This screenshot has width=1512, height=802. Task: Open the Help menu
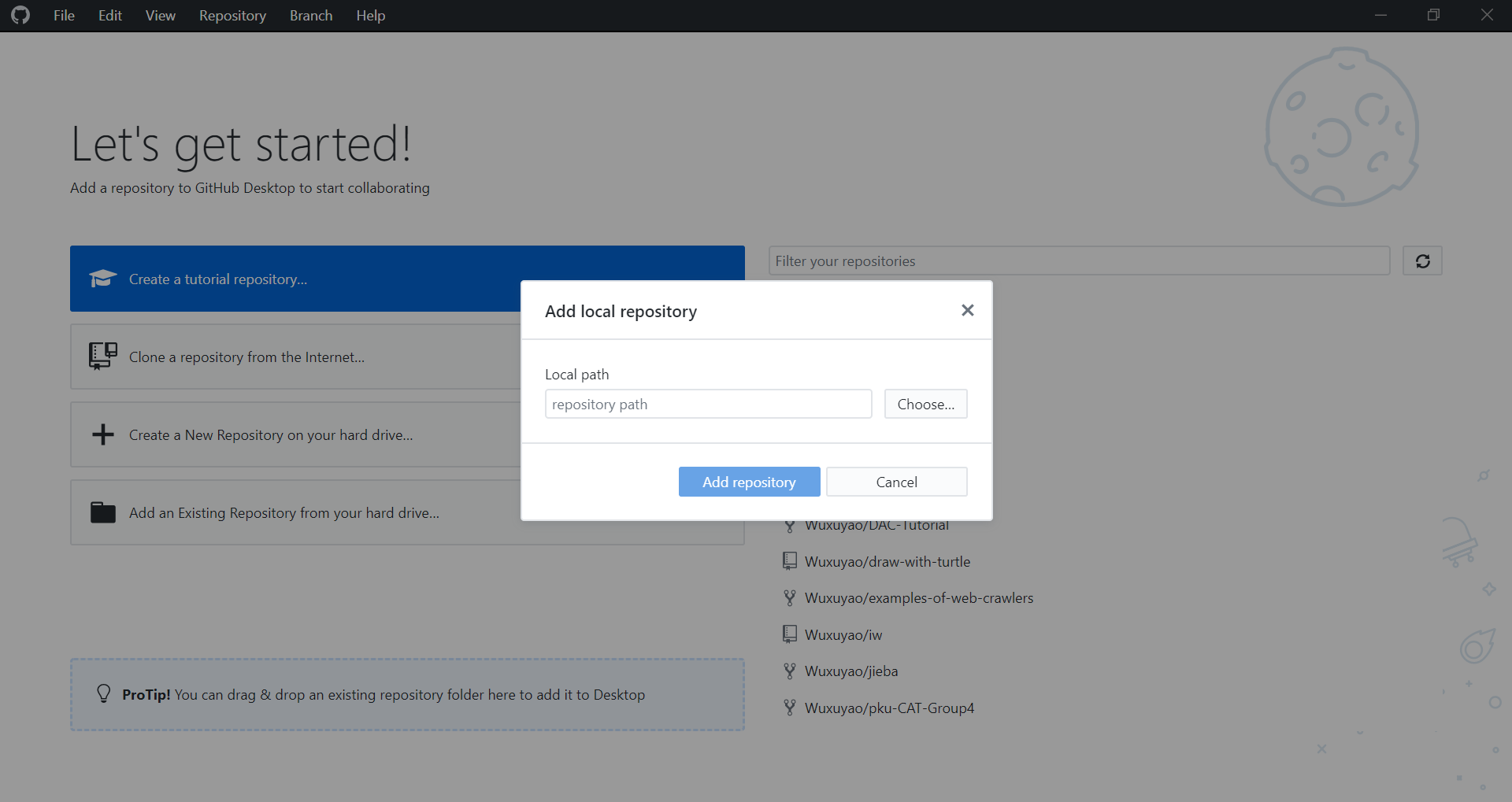tap(370, 15)
